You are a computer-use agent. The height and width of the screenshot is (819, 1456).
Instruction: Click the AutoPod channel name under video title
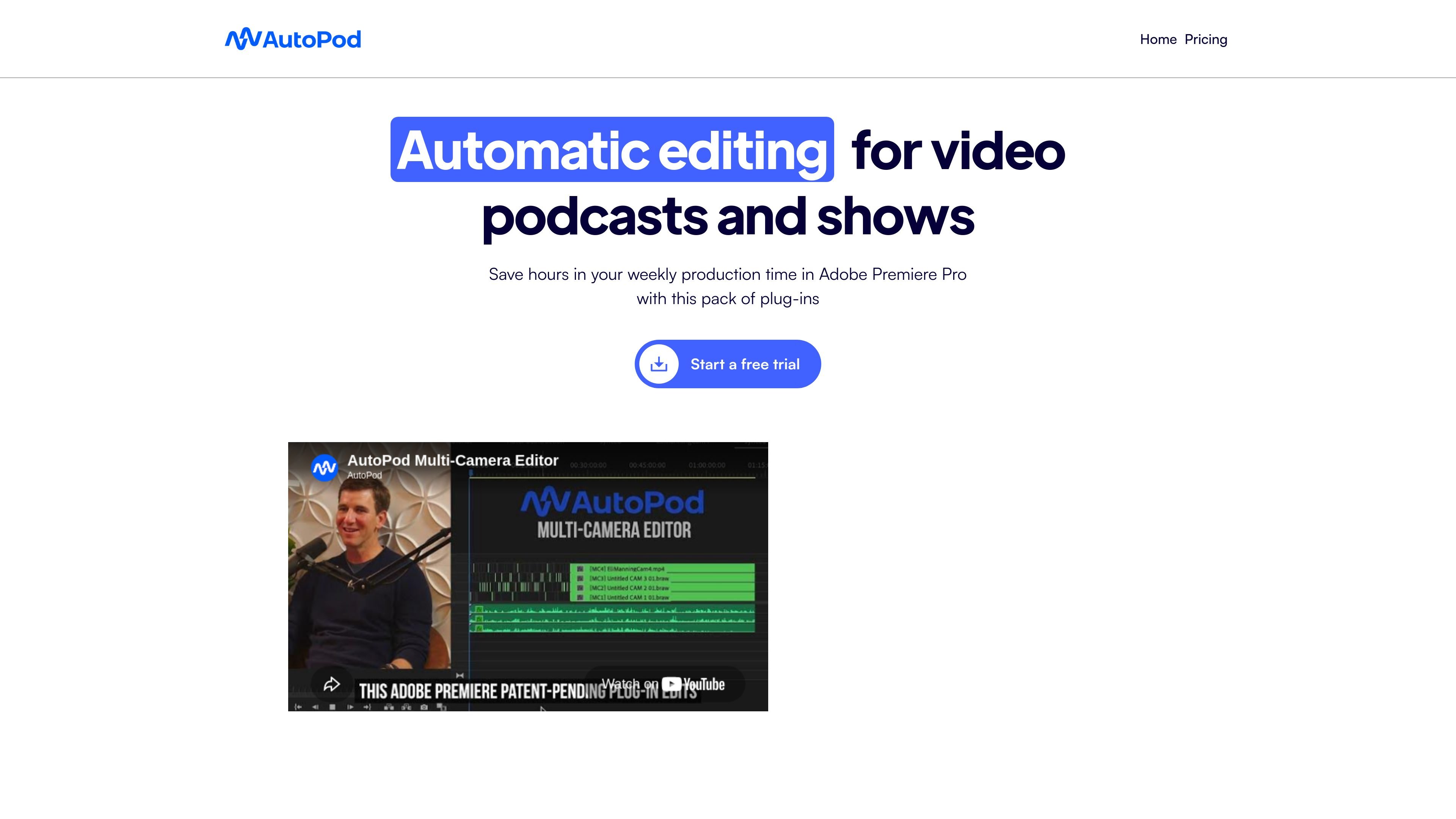point(364,475)
